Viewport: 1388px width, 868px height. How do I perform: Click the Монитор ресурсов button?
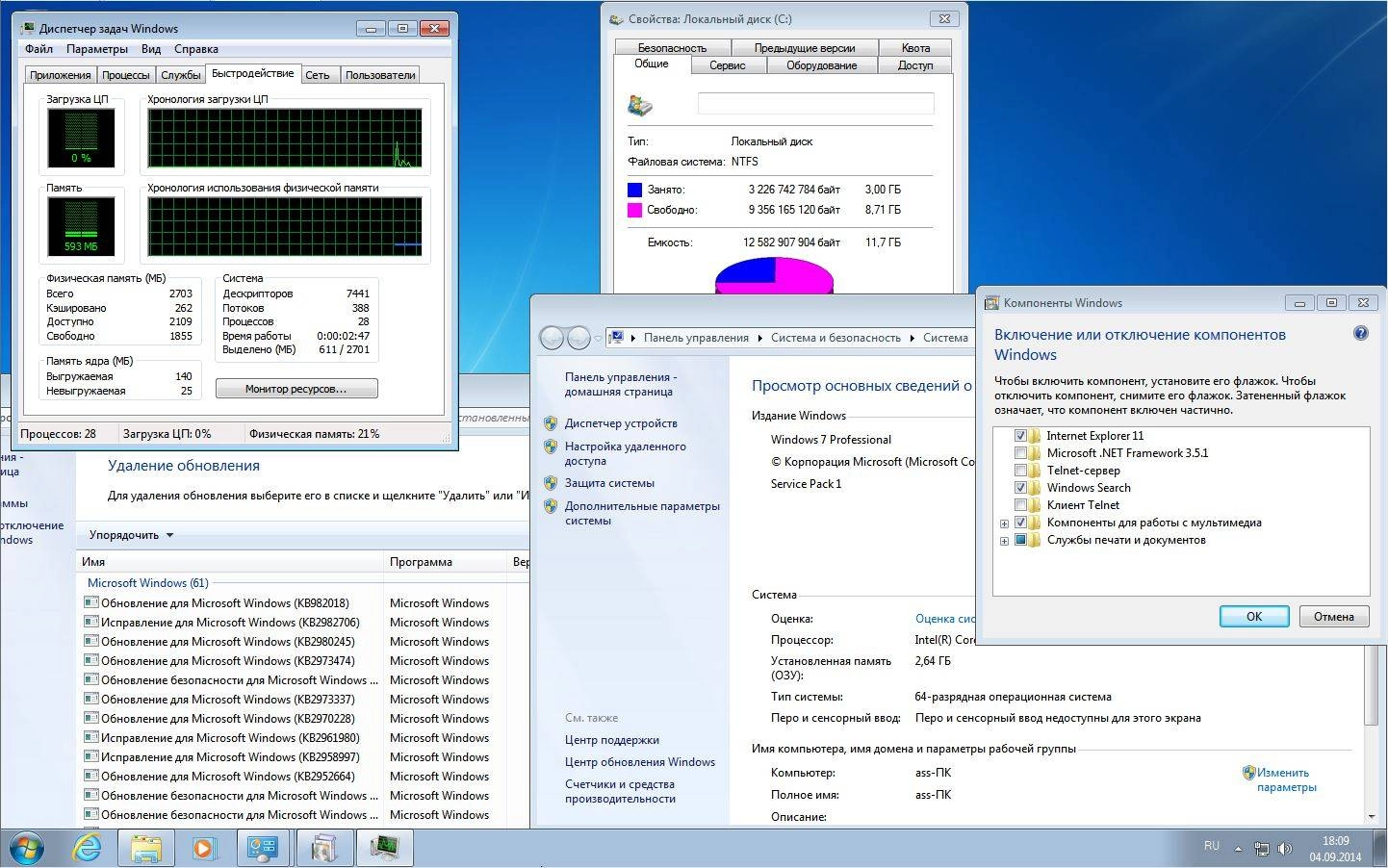(296, 389)
